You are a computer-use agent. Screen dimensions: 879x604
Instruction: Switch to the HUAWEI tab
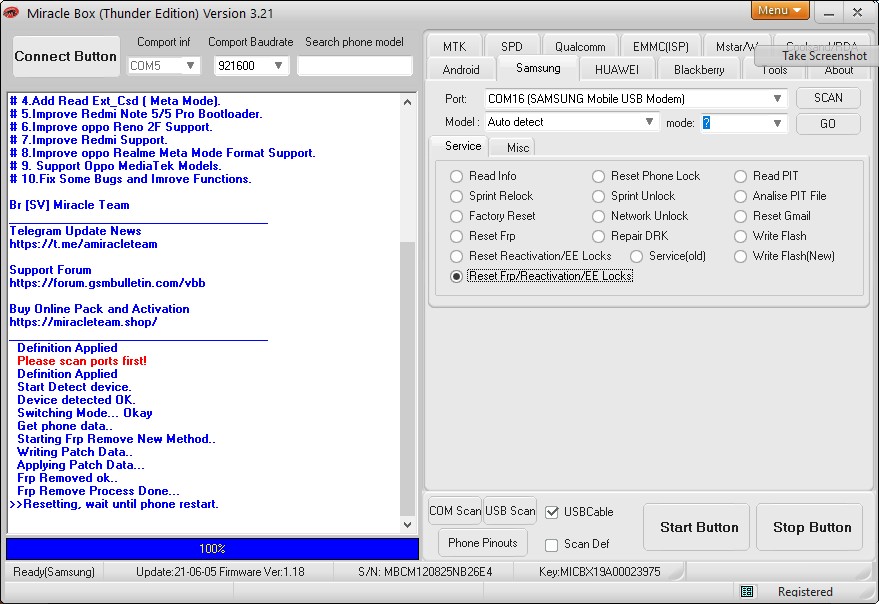click(617, 70)
